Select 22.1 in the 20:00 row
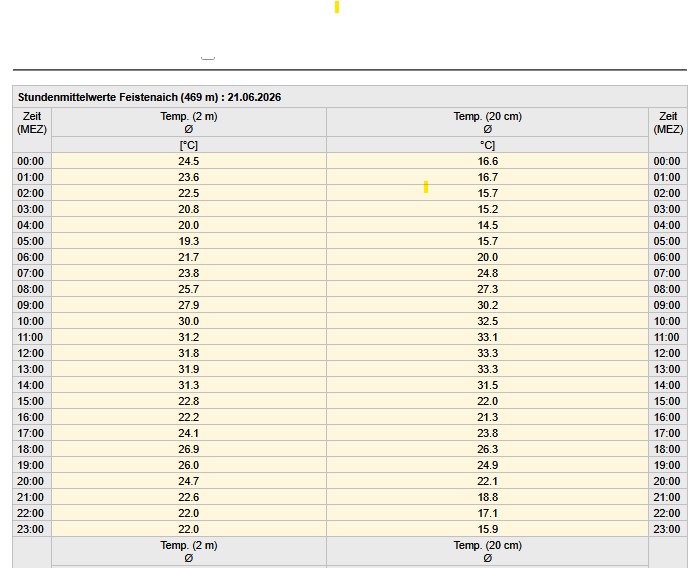 487,481
